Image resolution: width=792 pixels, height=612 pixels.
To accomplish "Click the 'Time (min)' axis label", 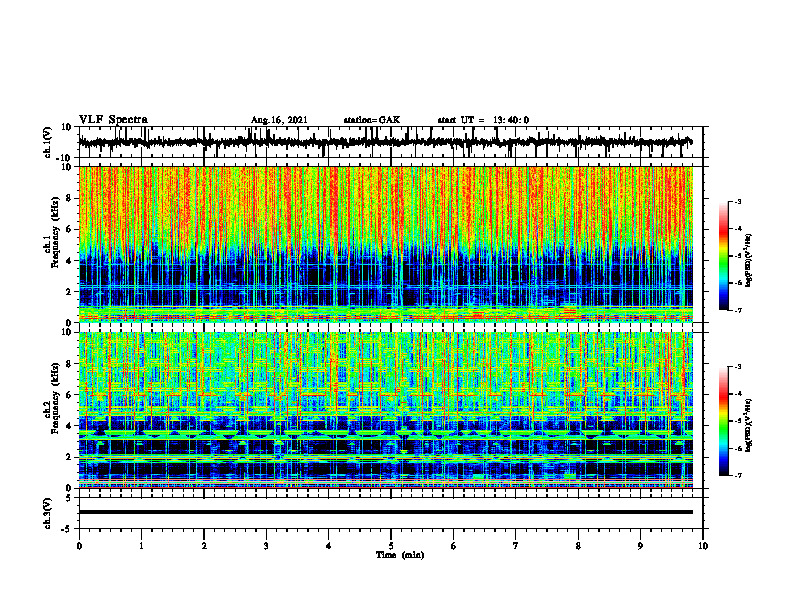I will tap(400, 555).
